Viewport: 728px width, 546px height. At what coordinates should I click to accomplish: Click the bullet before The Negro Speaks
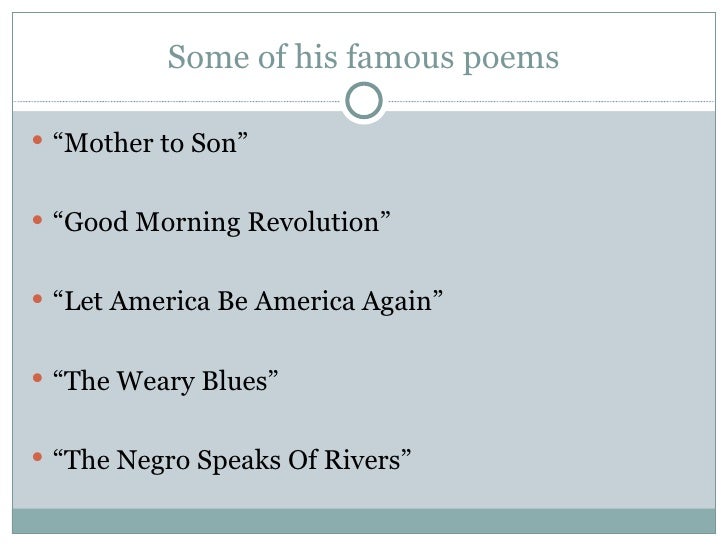click(38, 457)
